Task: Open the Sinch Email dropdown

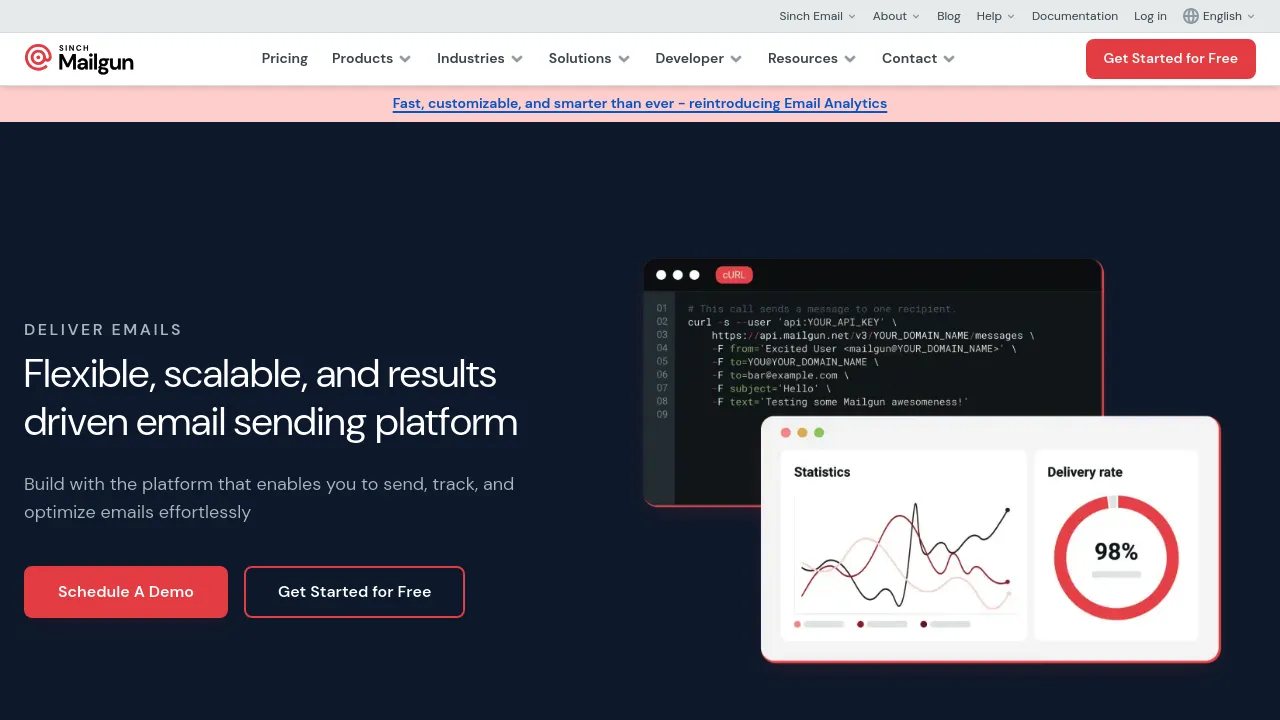Action: click(817, 16)
